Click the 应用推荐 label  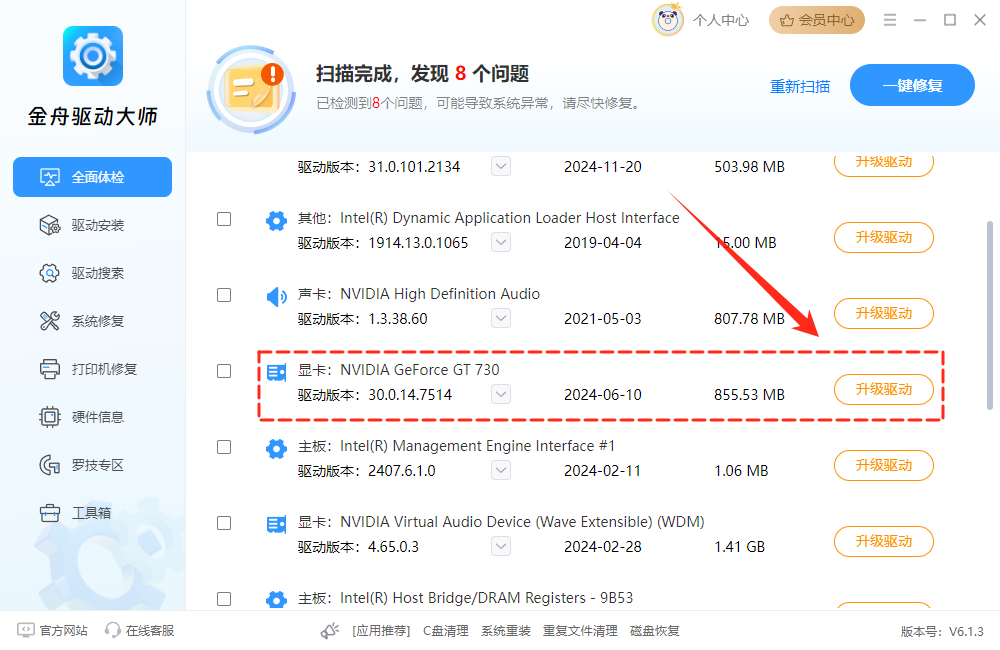[x=381, y=631]
